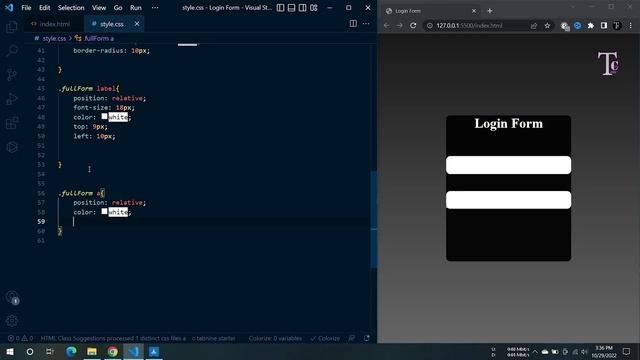Click Colorize: 0 variables status item
Viewport: 640px width, 360px height.
point(275,338)
